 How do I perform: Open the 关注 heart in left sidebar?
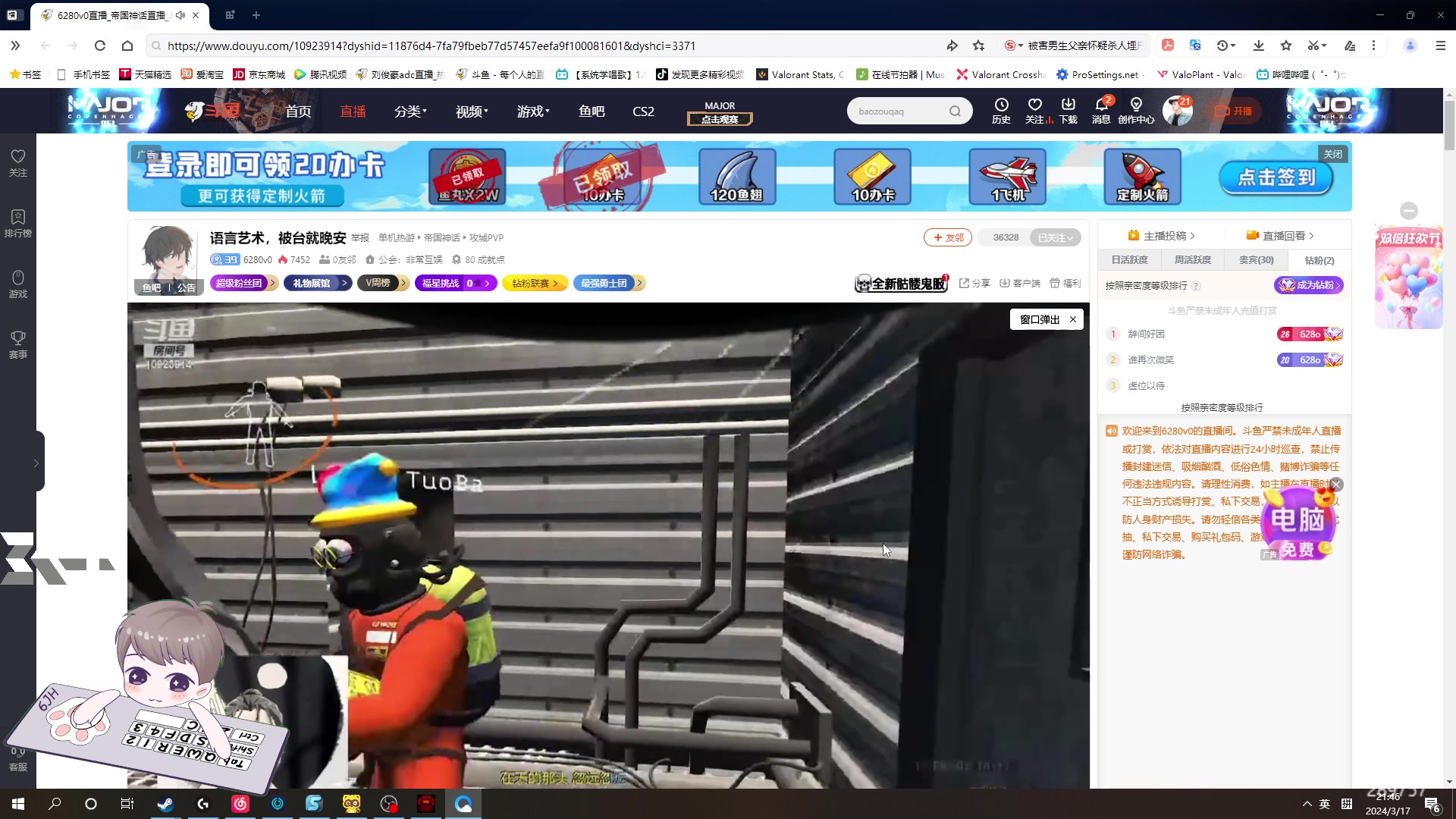(x=18, y=162)
